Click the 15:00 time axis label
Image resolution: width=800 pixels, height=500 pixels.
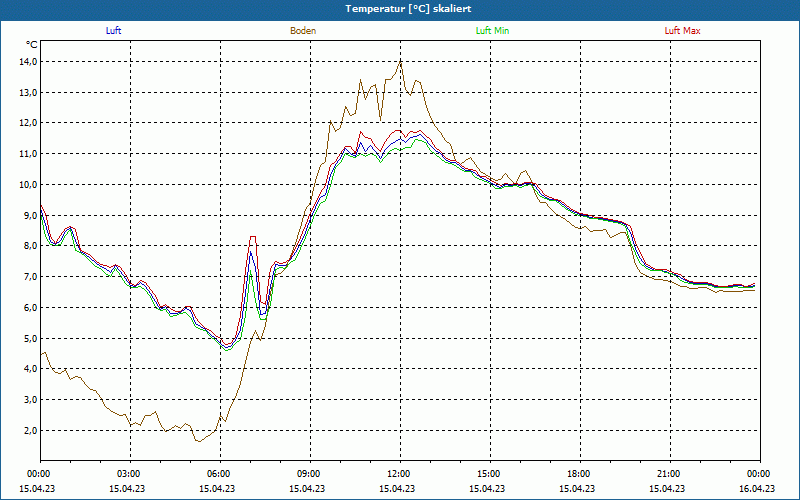[488, 474]
